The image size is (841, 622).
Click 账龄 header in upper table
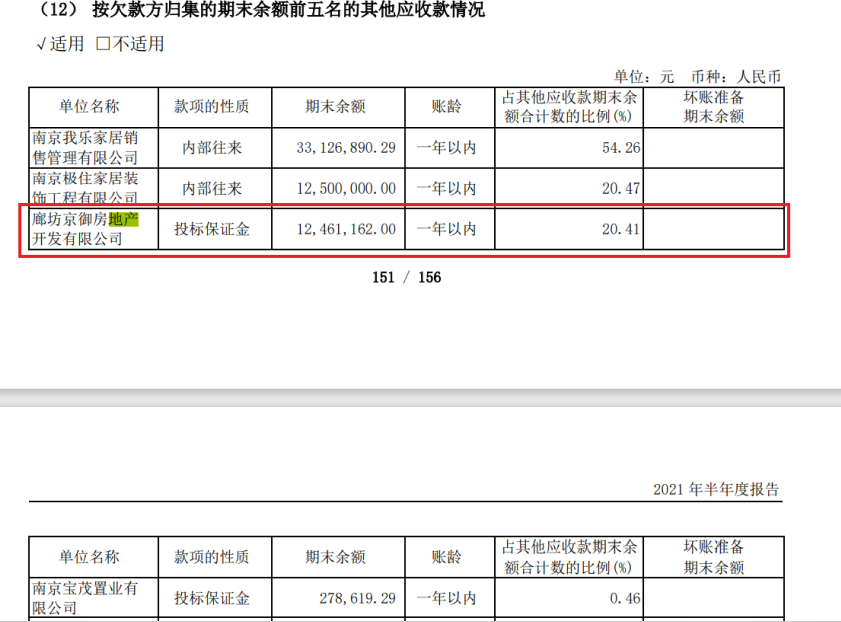tap(446, 107)
